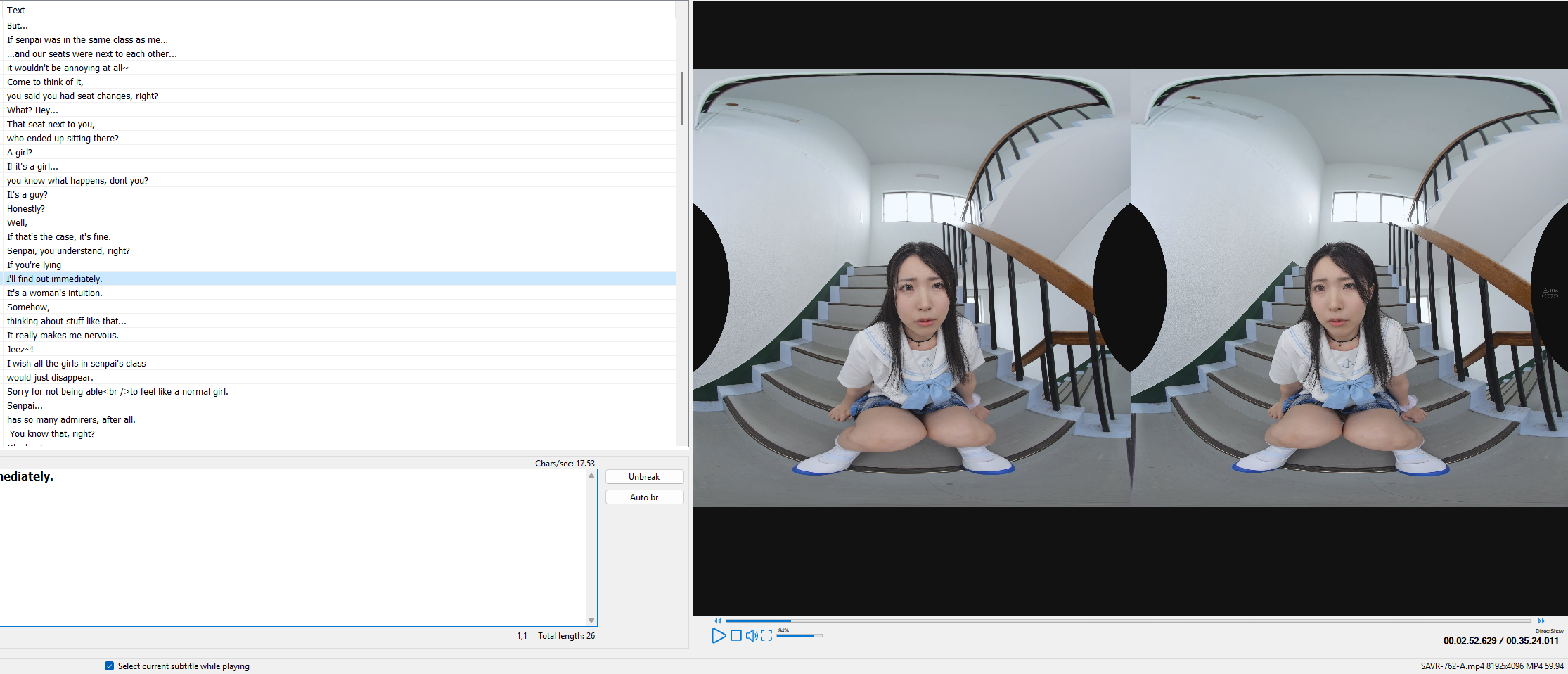
Task: Click the Auto br button
Action: tap(644, 497)
